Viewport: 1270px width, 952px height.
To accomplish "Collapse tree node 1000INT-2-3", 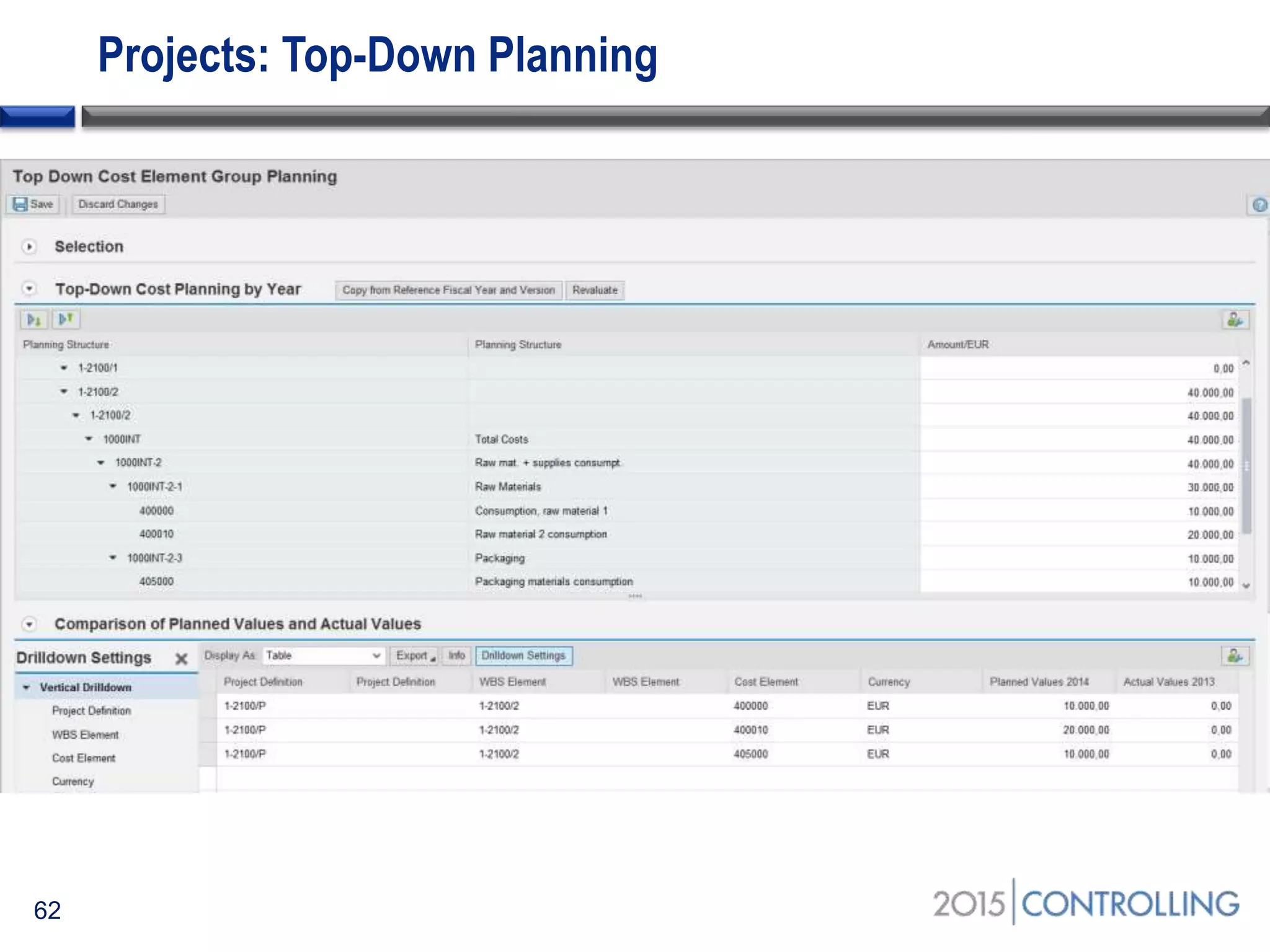I will [113, 558].
